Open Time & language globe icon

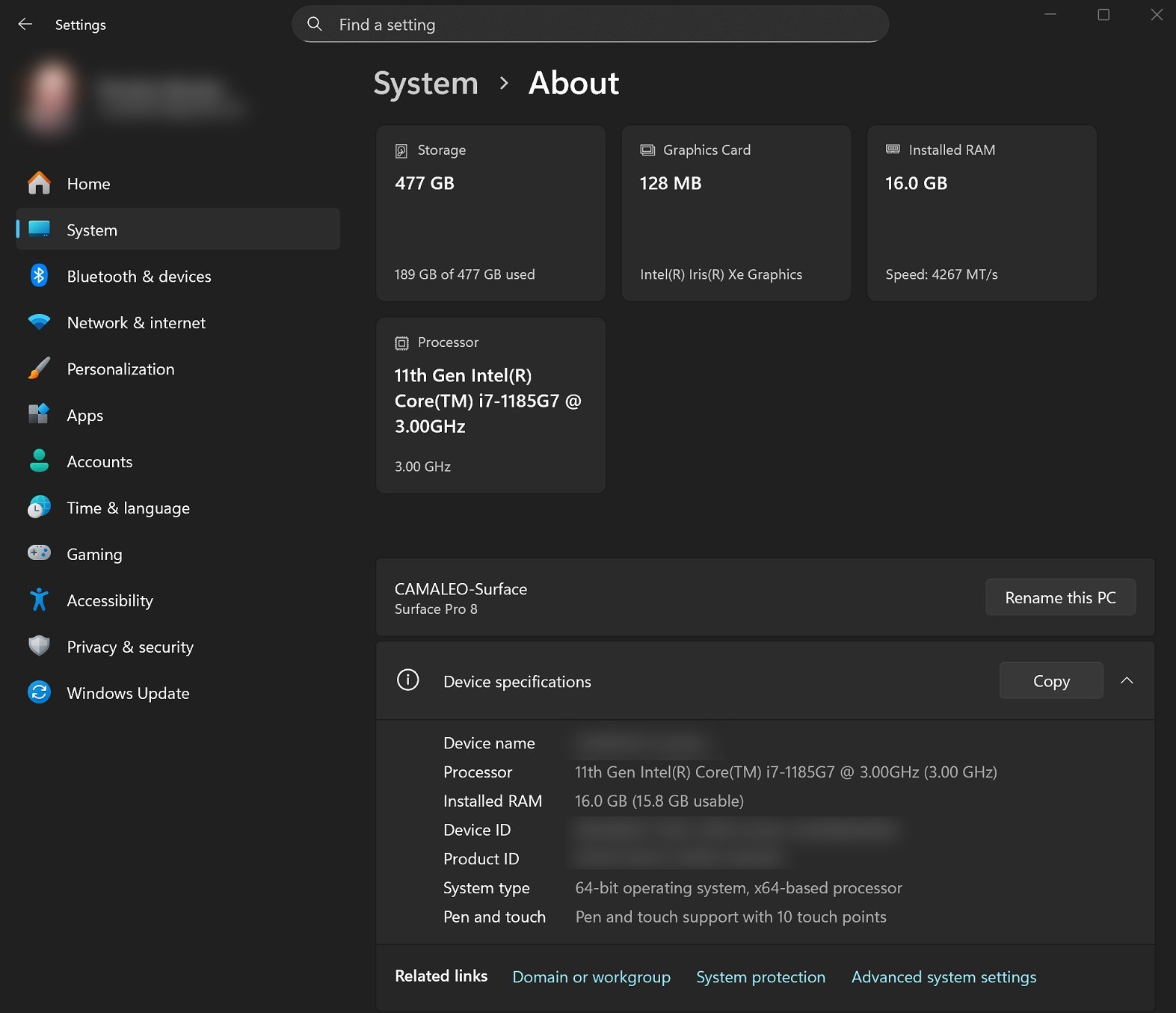[39, 508]
